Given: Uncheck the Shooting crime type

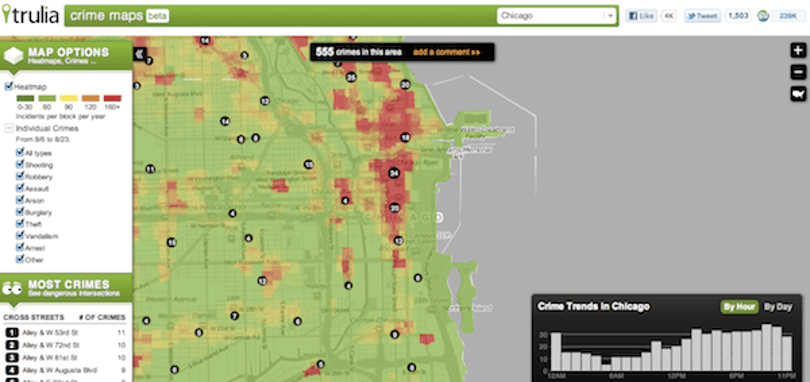Looking at the screenshot, I should click(20, 164).
